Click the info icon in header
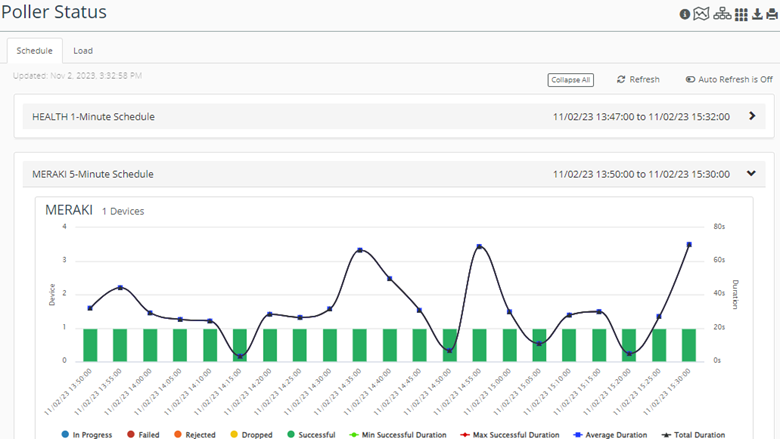This screenshot has width=780, height=439. pos(685,14)
